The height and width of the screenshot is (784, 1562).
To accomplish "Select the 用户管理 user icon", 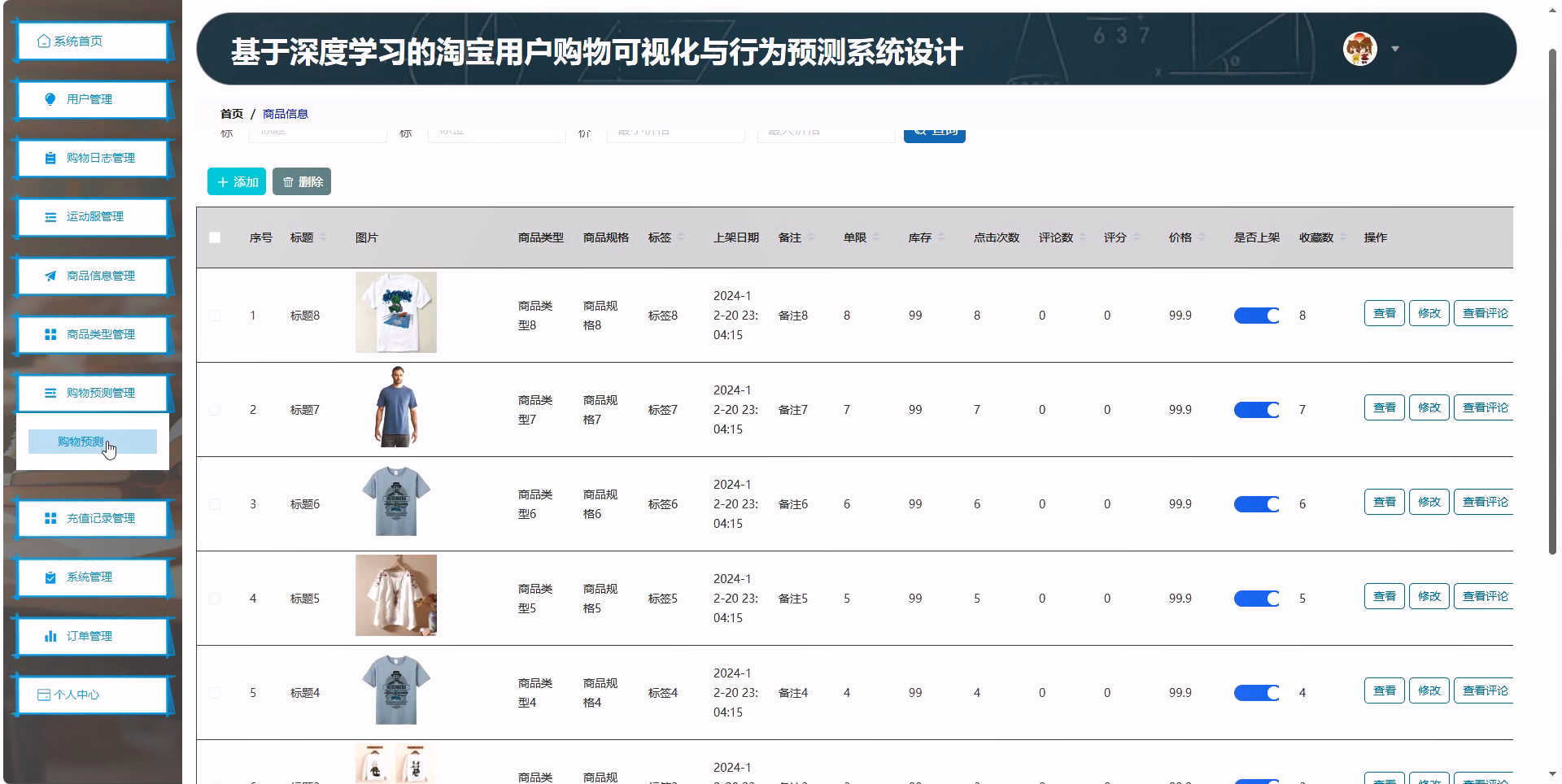I will pos(50,99).
